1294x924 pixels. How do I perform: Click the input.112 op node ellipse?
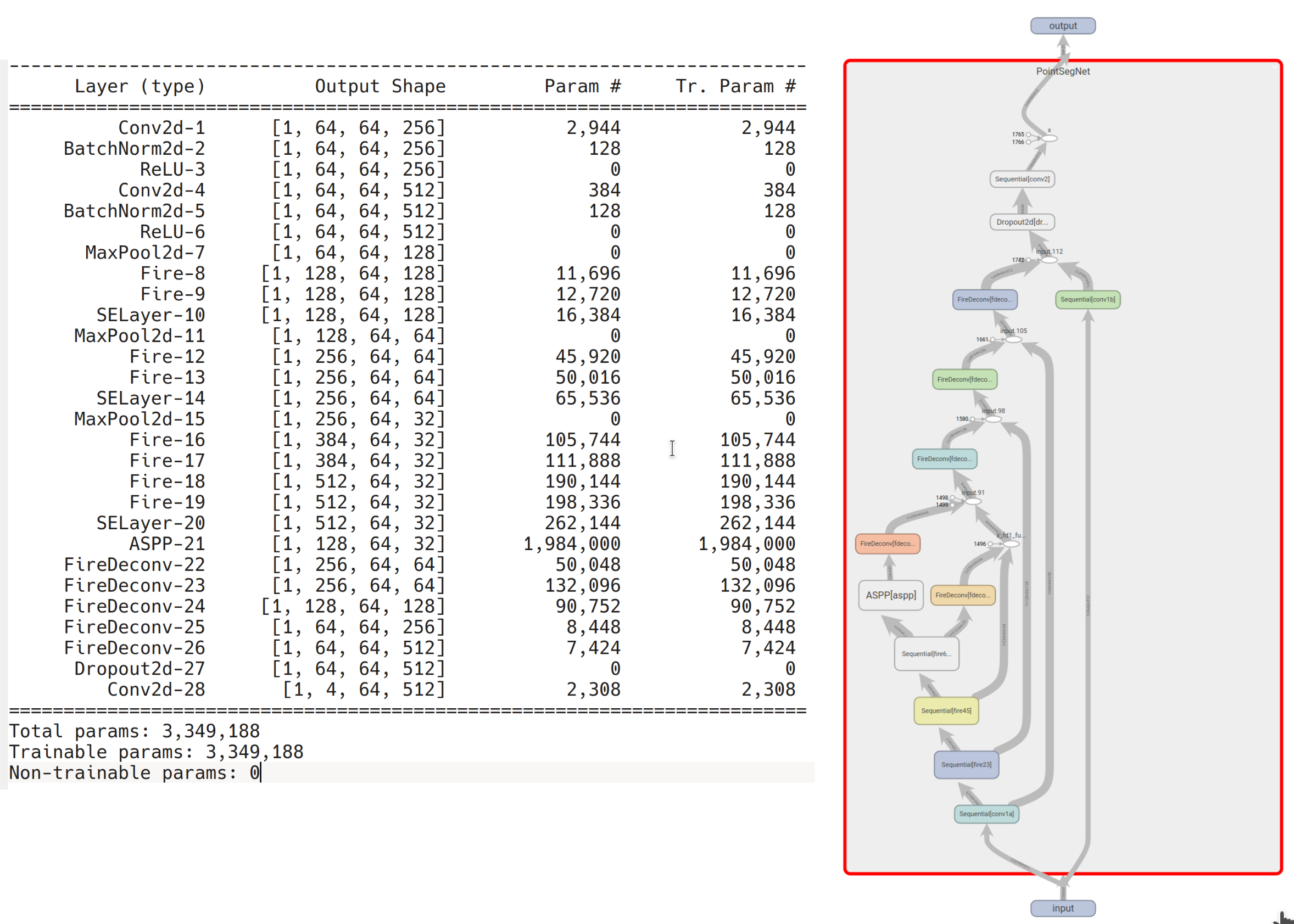click(x=1049, y=260)
